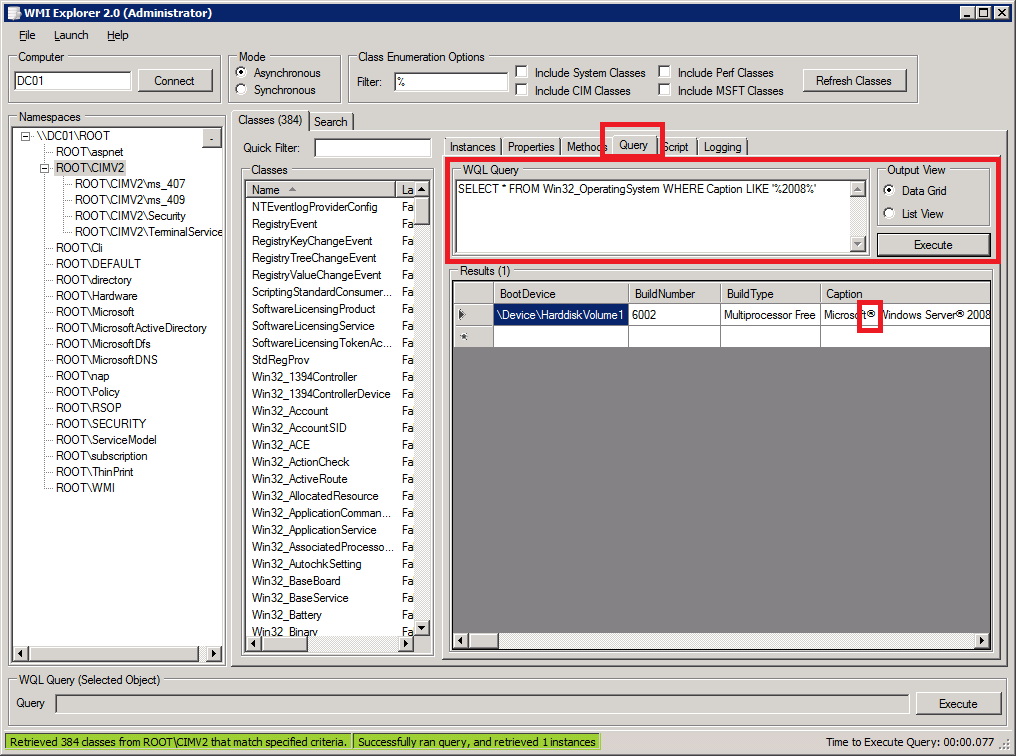Click the small collapse button in Namespaces panel
Screen dimensions: 1016x756
211,137
